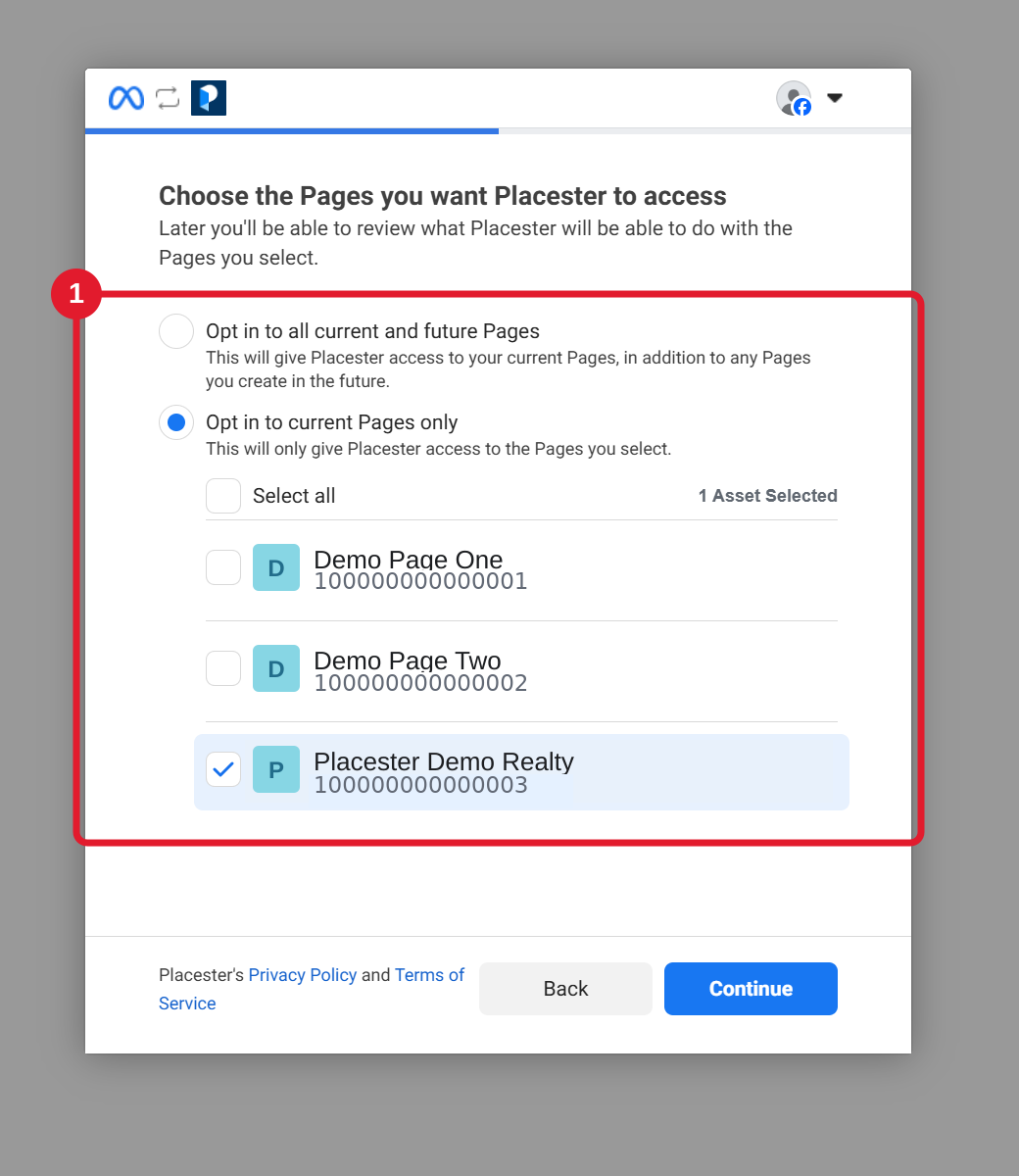
Task: Click the Placester Demo Realty avatar tile
Action: tap(276, 769)
